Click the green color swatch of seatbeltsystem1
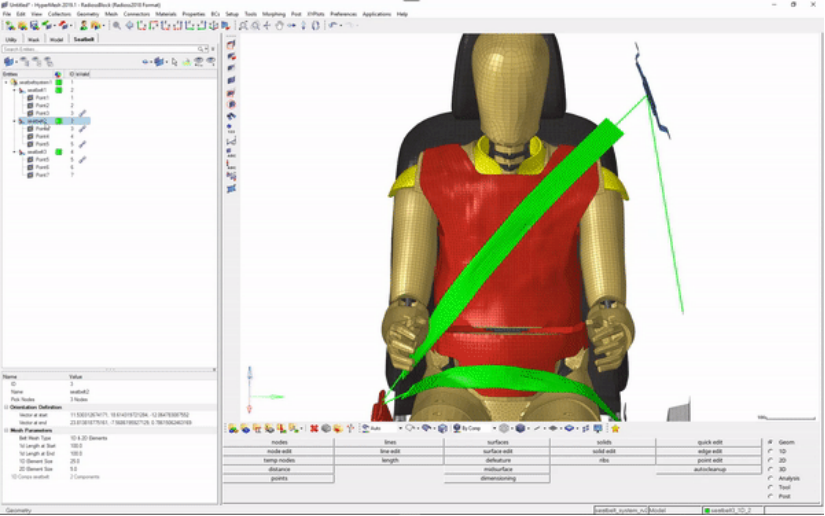The image size is (825, 516). pos(59,82)
